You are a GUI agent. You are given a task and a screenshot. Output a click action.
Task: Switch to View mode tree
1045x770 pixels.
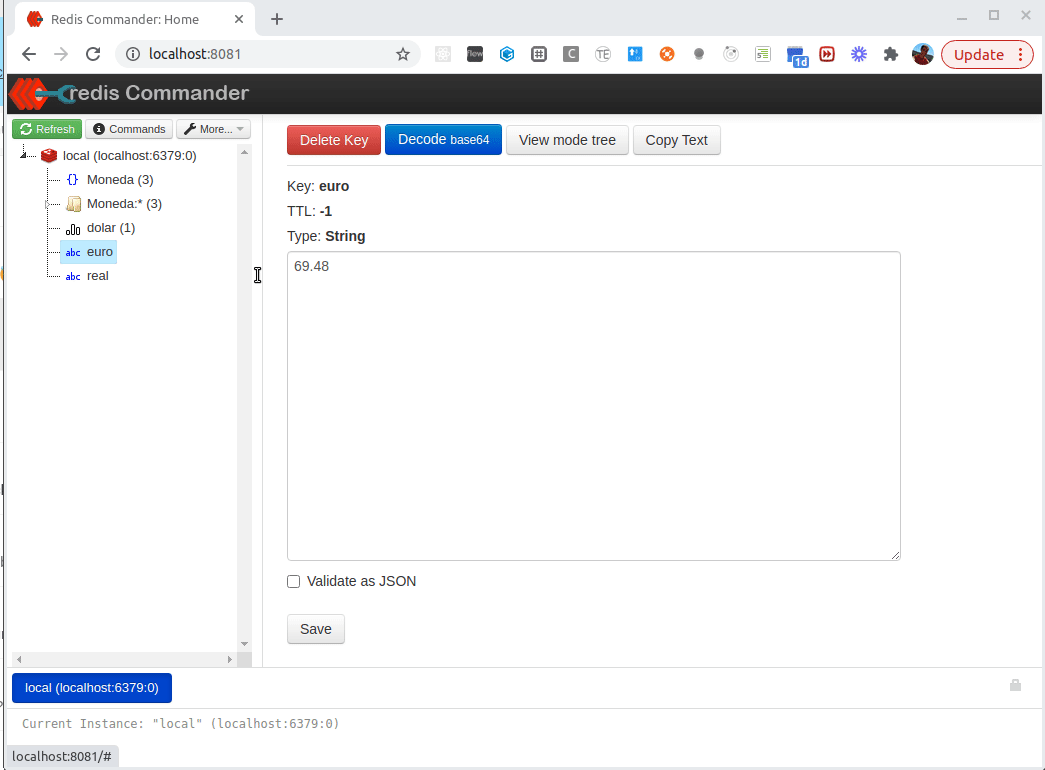coord(567,140)
